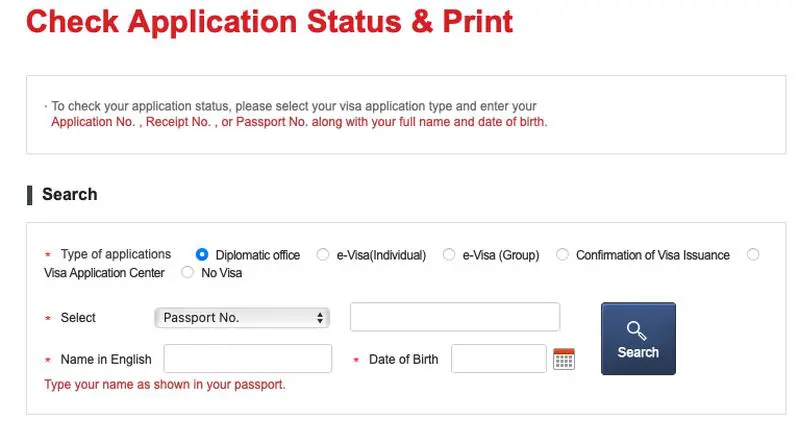Click the red Application No., Receipt No. instruction text
Screen dimensions: 800x444
coord(299,122)
